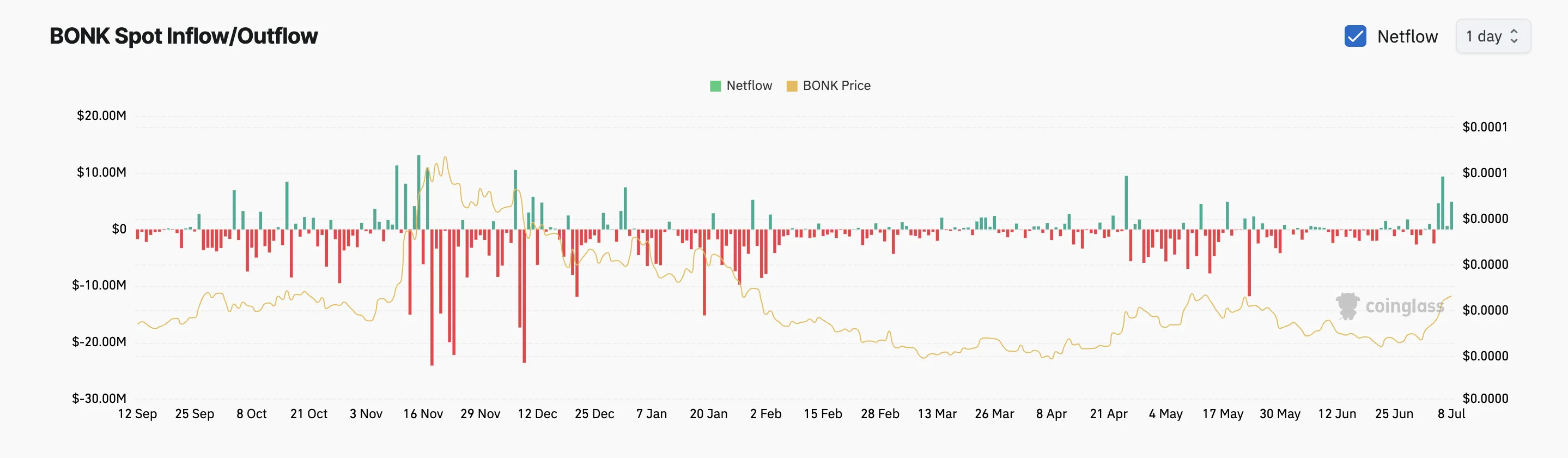The width and height of the screenshot is (1568, 458).
Task: Toggle the Netflow series via legend text
Action: point(749,86)
